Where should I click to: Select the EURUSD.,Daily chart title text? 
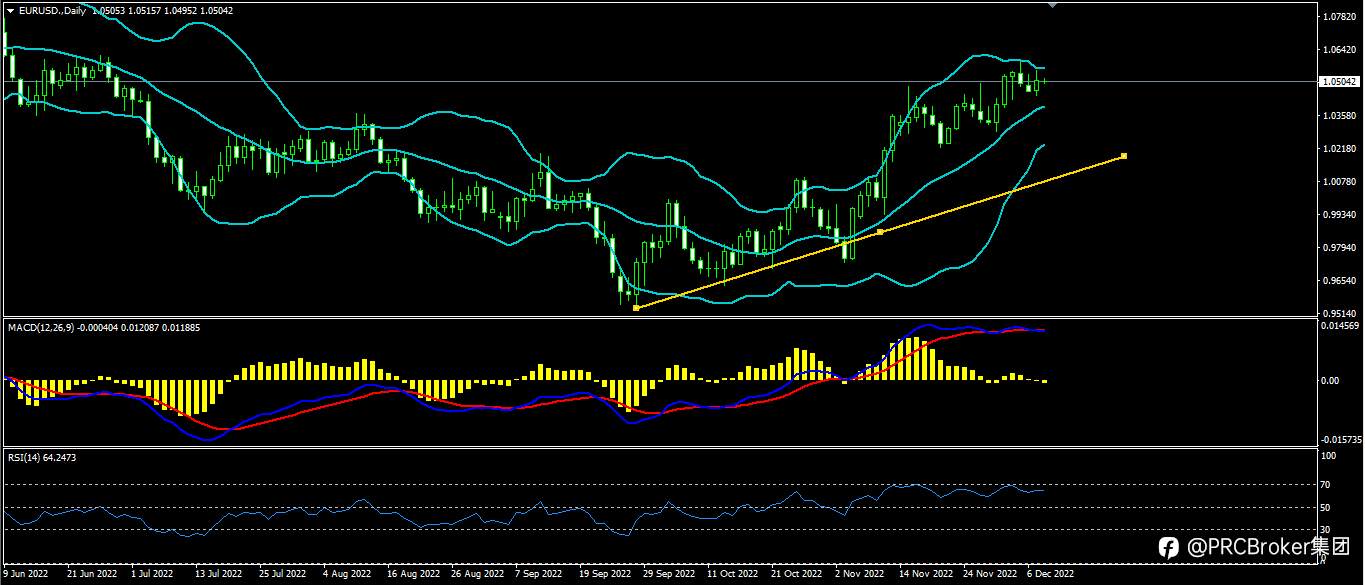click(53, 10)
